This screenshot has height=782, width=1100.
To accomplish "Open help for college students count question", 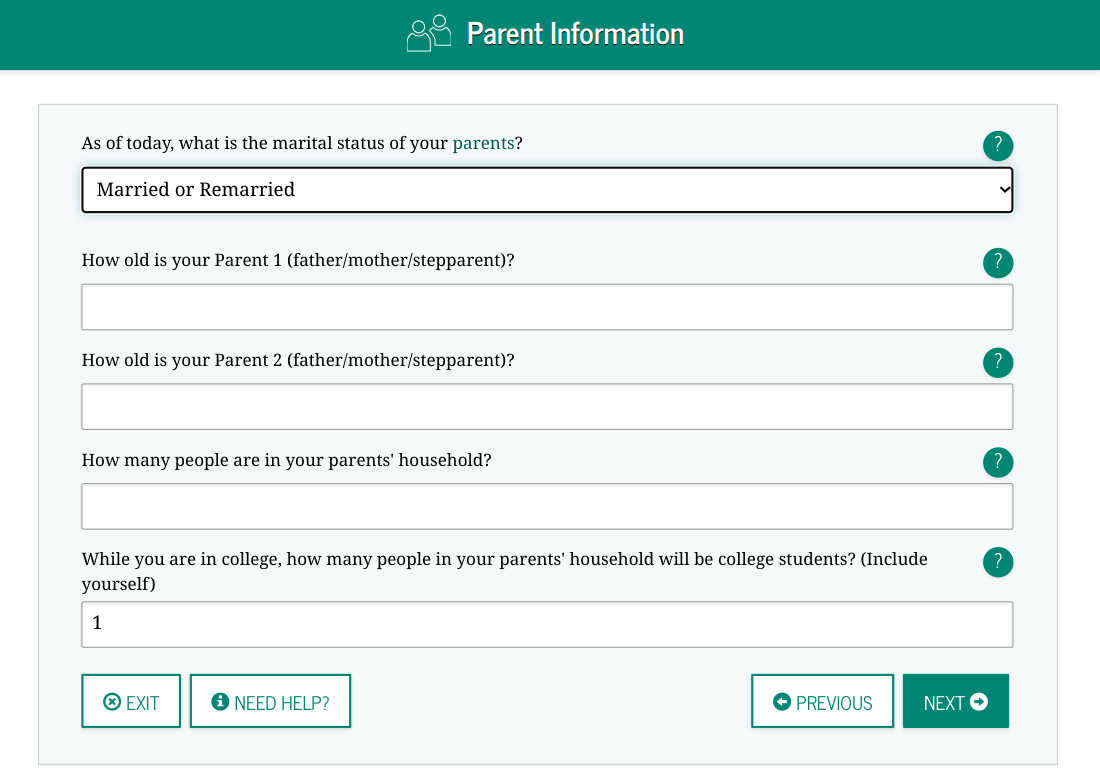I will tap(998, 562).
